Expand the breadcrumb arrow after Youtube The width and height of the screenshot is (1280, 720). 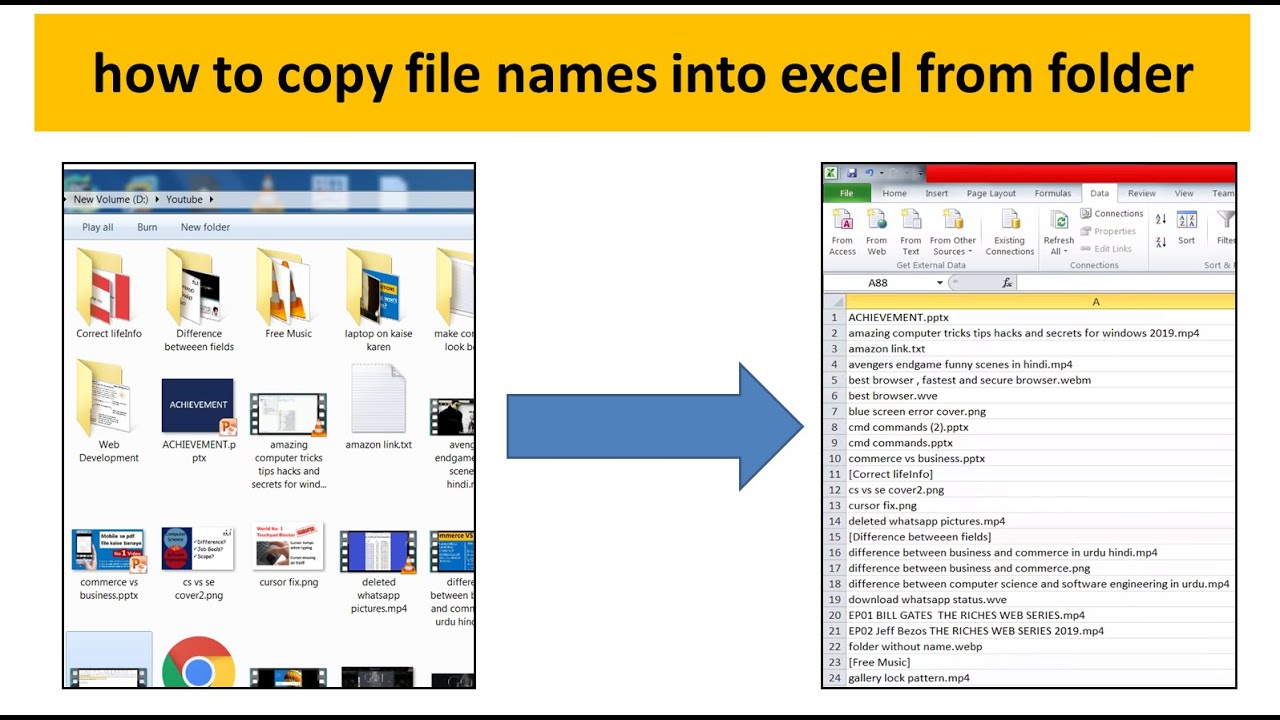point(211,200)
